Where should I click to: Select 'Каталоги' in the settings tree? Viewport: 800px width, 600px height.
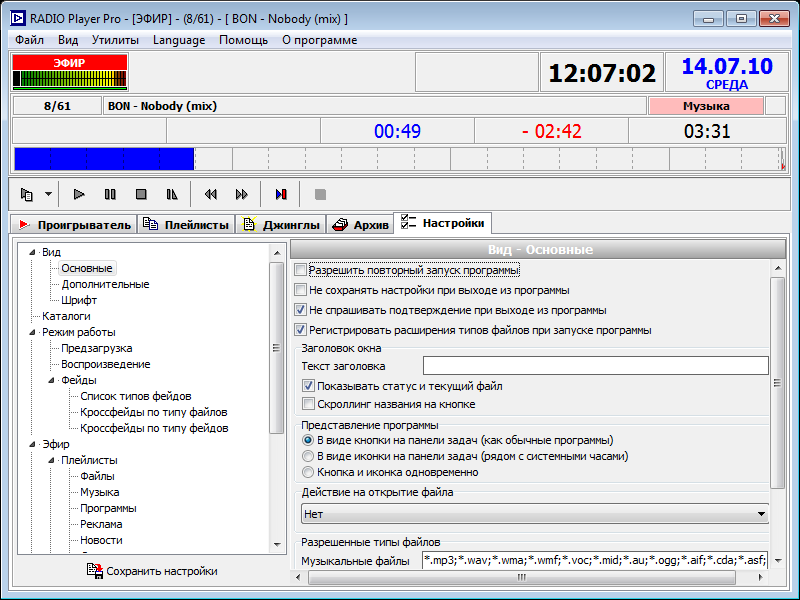coord(66,316)
